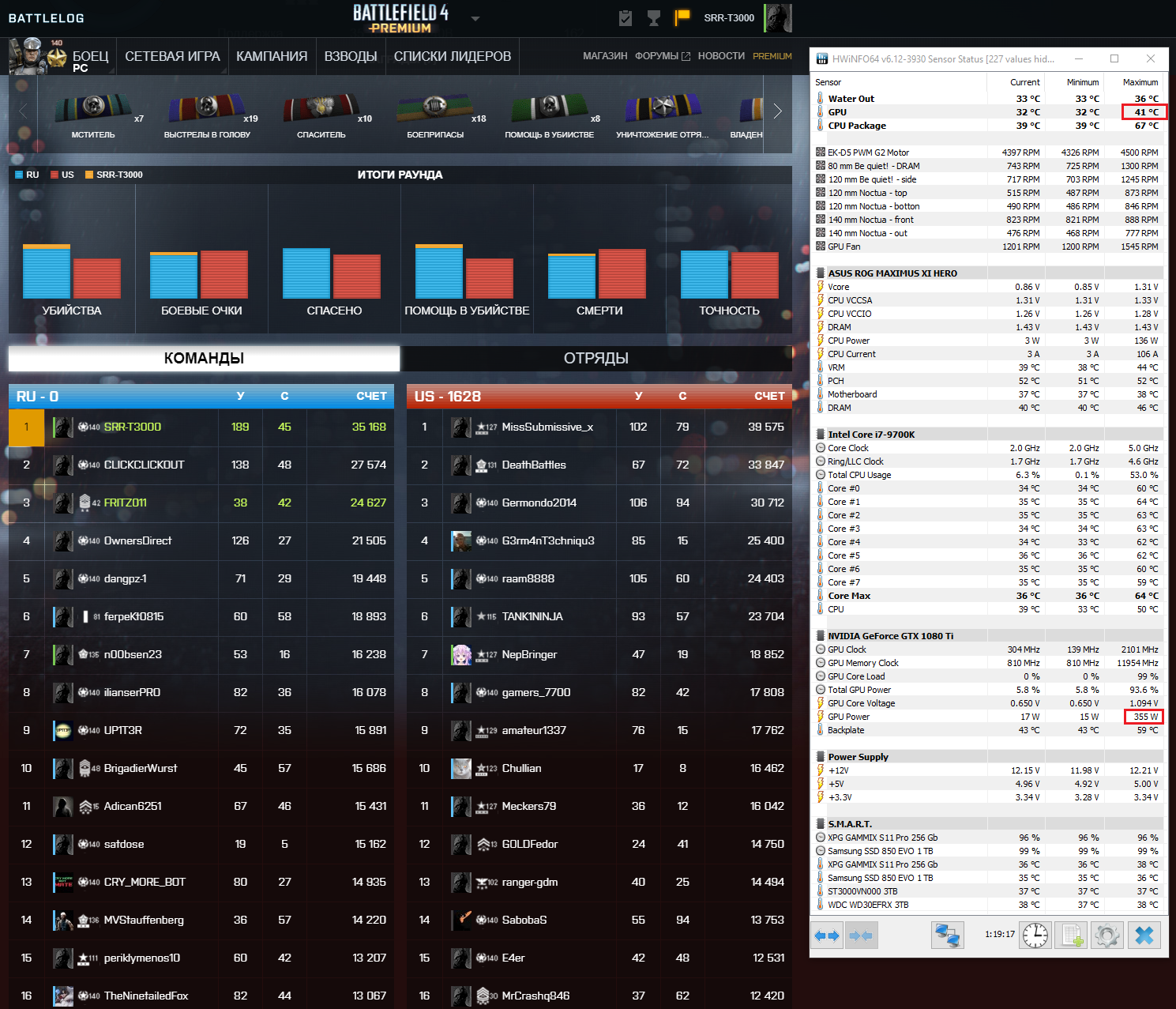
Task: Click СЧЕТ column header in RU table
Action: (x=371, y=396)
